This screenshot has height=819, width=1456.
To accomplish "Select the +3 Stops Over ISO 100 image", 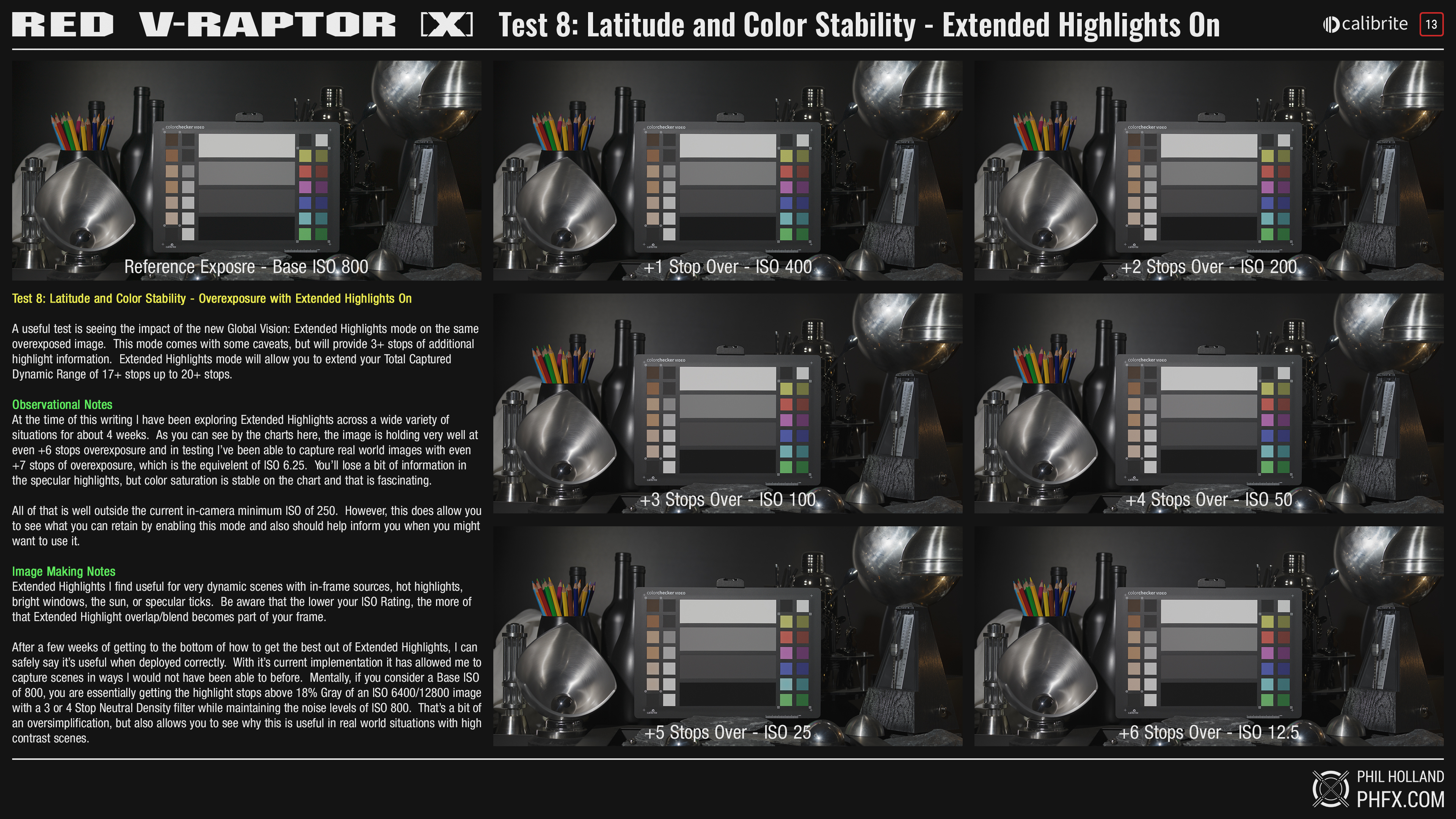I will (x=728, y=403).
